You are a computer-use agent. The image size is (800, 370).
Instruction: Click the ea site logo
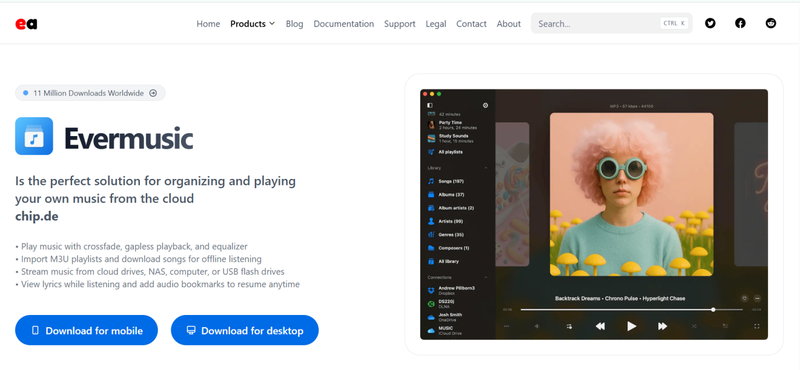pos(26,23)
